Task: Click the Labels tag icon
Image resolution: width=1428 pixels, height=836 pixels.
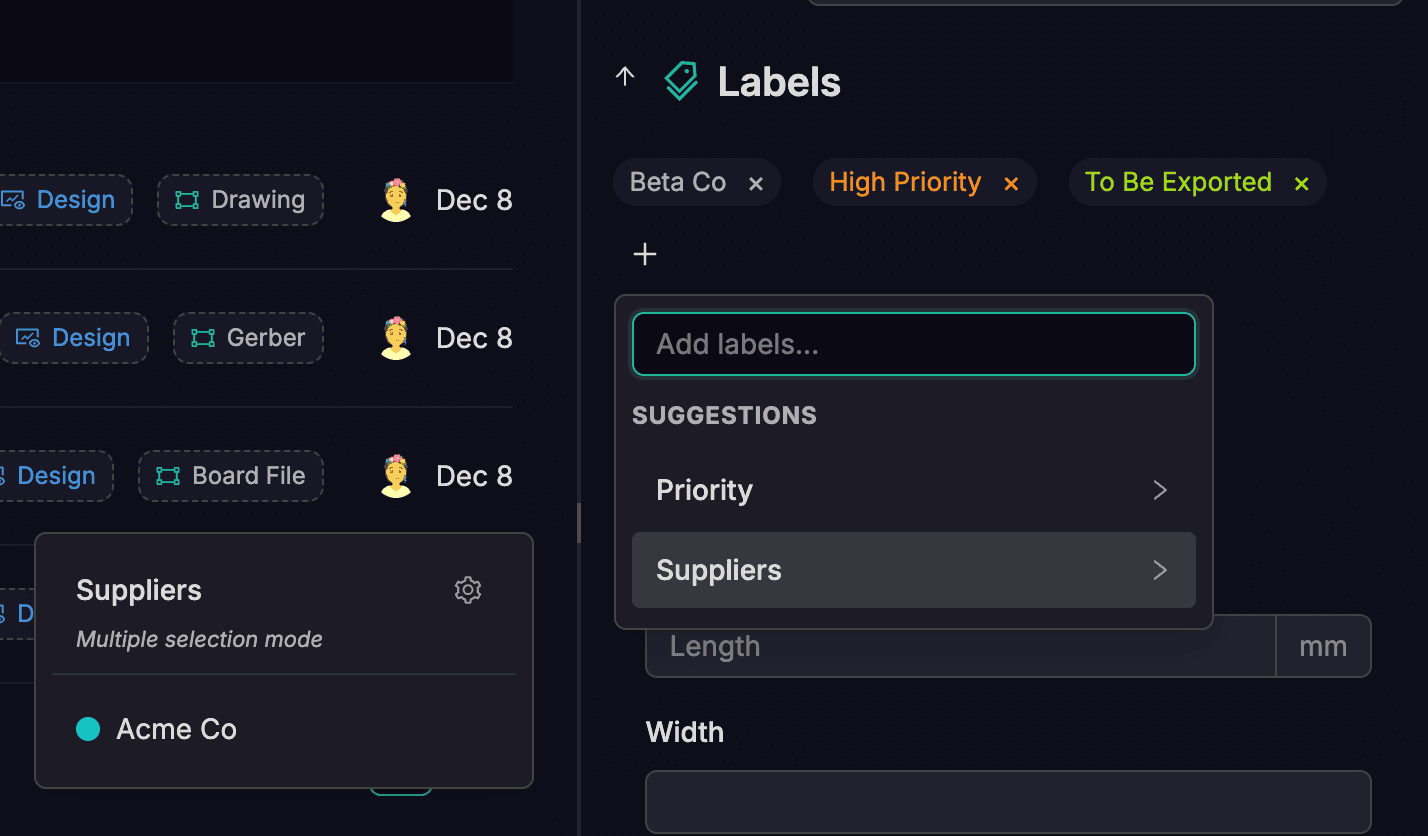Action: click(681, 81)
